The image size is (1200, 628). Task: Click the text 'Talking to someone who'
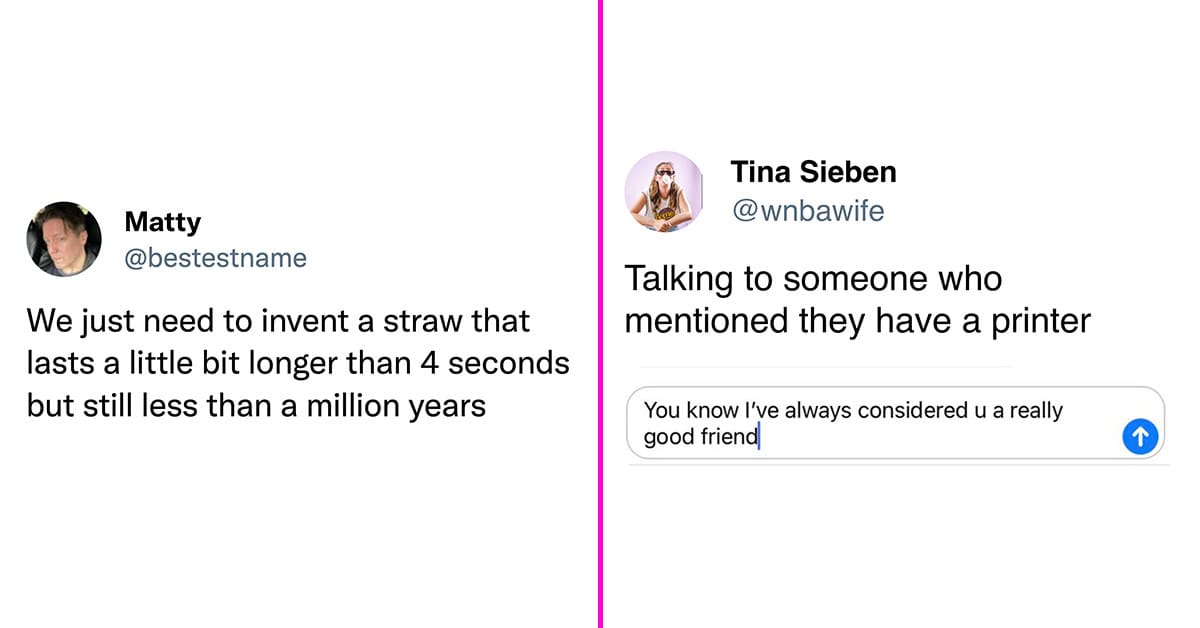pos(813,279)
